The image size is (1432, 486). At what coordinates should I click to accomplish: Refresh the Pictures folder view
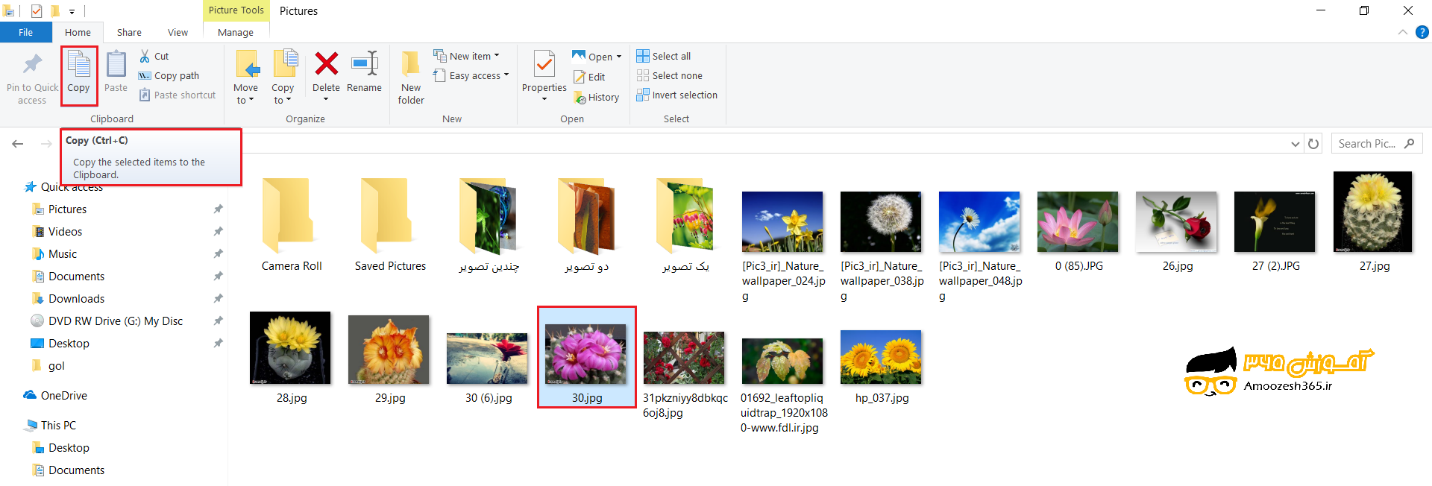[1313, 144]
